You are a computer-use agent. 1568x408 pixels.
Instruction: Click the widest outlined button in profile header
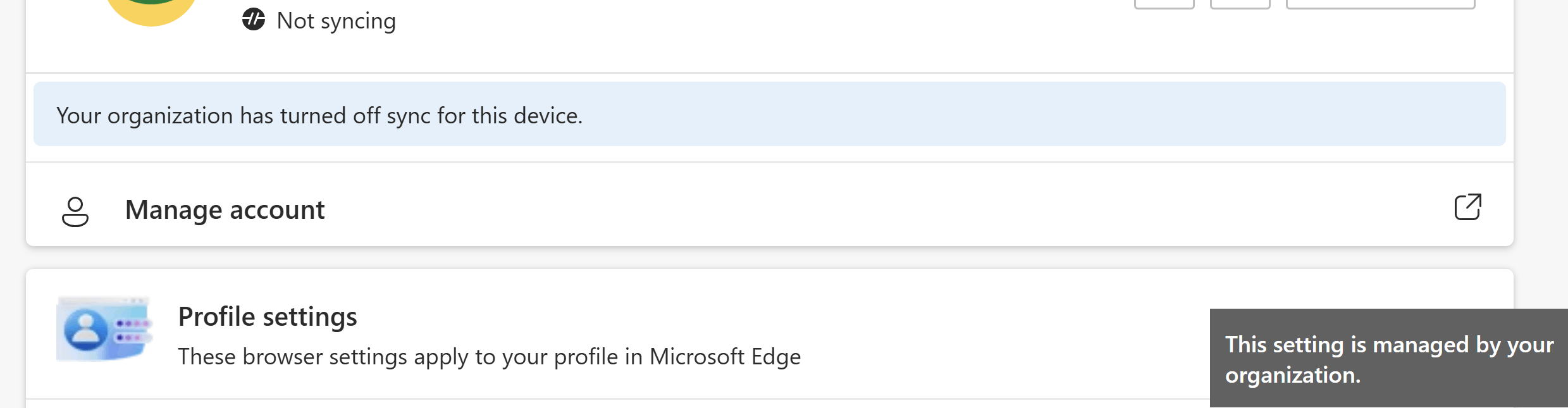click(1380, 4)
